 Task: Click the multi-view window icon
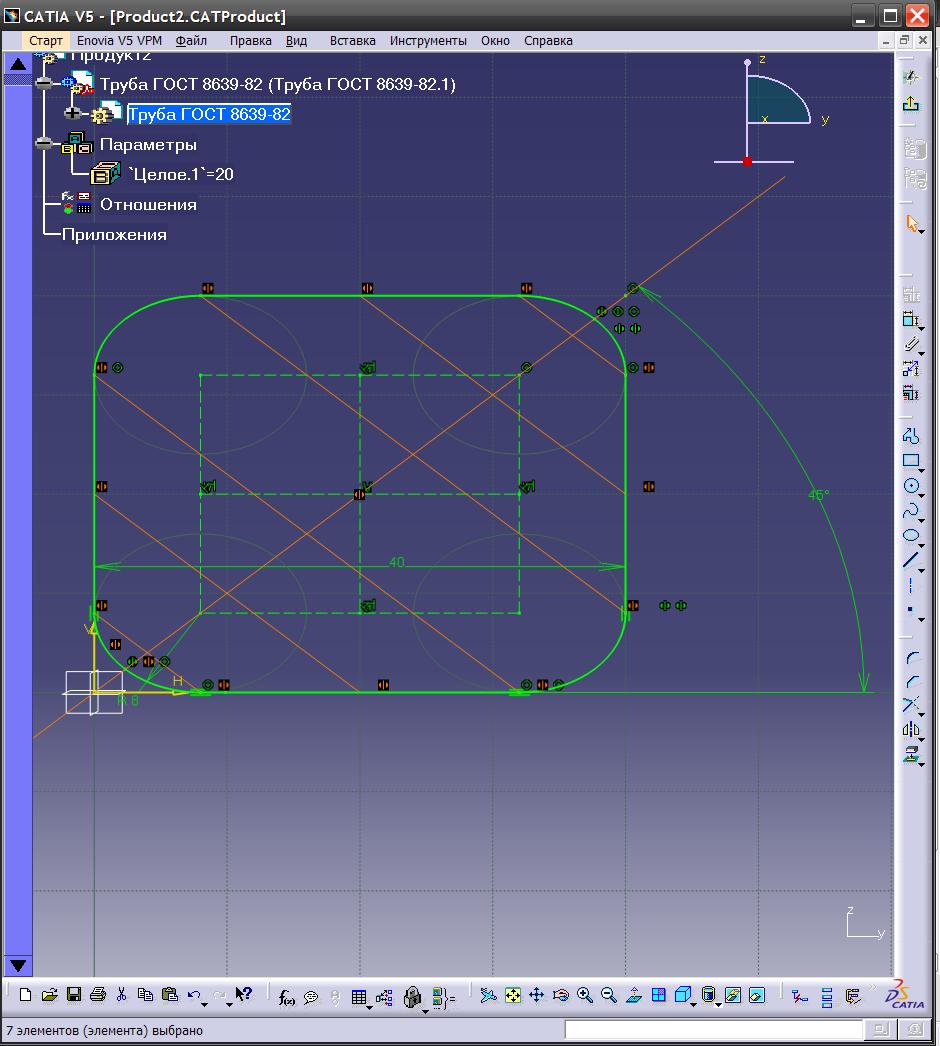[658, 995]
